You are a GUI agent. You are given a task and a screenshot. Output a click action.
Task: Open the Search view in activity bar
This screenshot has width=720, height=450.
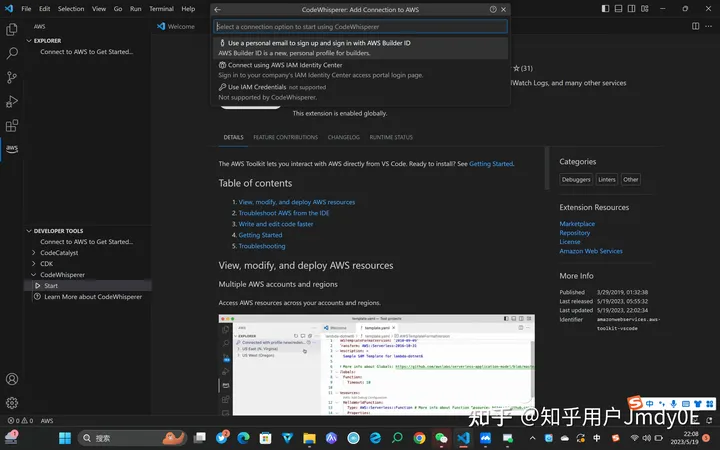click(x=11, y=53)
